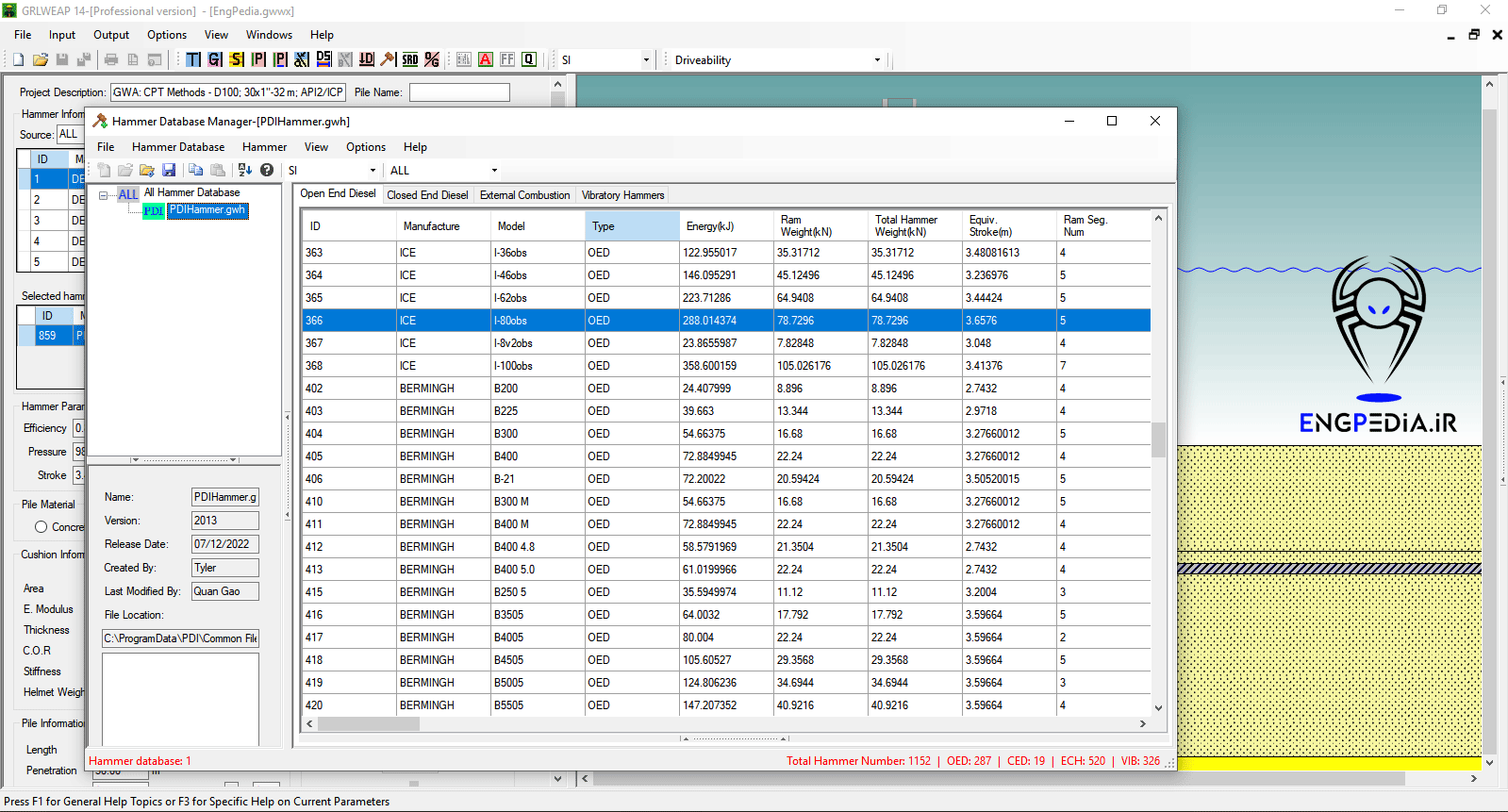Sort table by the Energy(kJ) column header
The image size is (1508, 812).
(x=726, y=226)
